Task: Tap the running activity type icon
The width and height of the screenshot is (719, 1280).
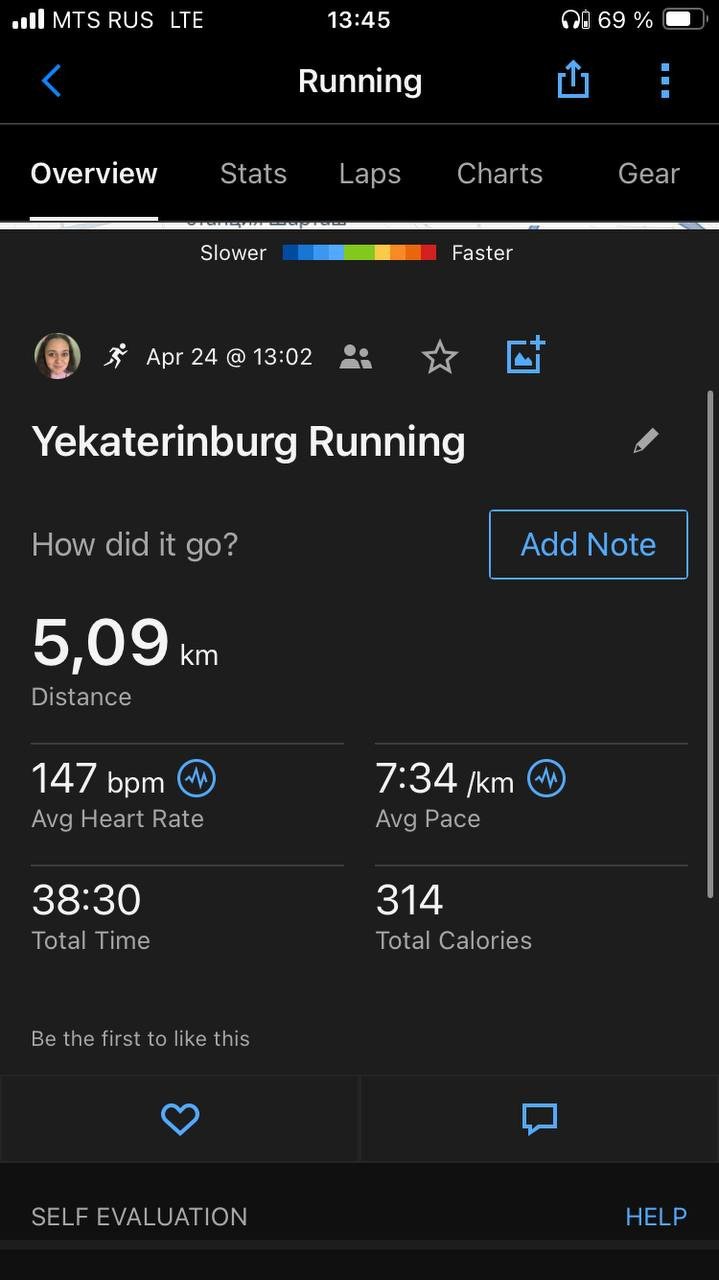Action: (x=116, y=356)
